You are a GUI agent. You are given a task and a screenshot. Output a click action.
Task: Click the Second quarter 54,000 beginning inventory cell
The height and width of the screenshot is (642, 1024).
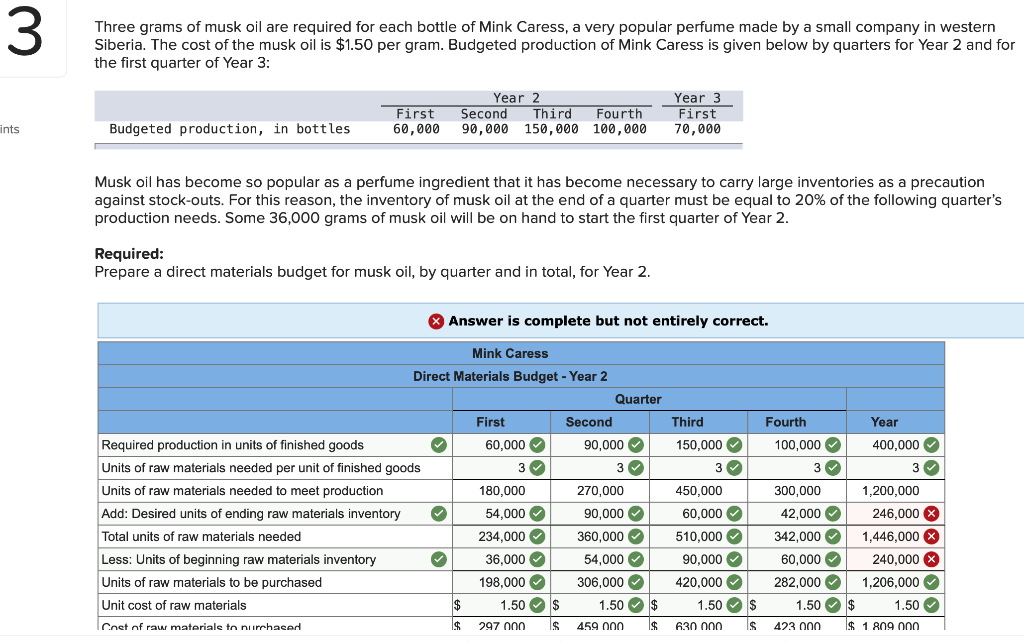click(600, 559)
